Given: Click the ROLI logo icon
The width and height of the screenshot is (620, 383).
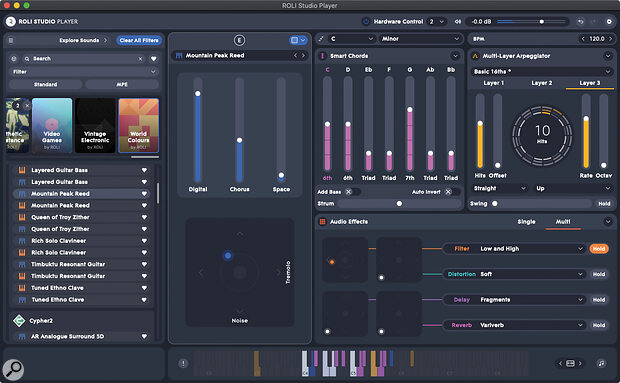Looking at the screenshot, I should [x=11, y=21].
